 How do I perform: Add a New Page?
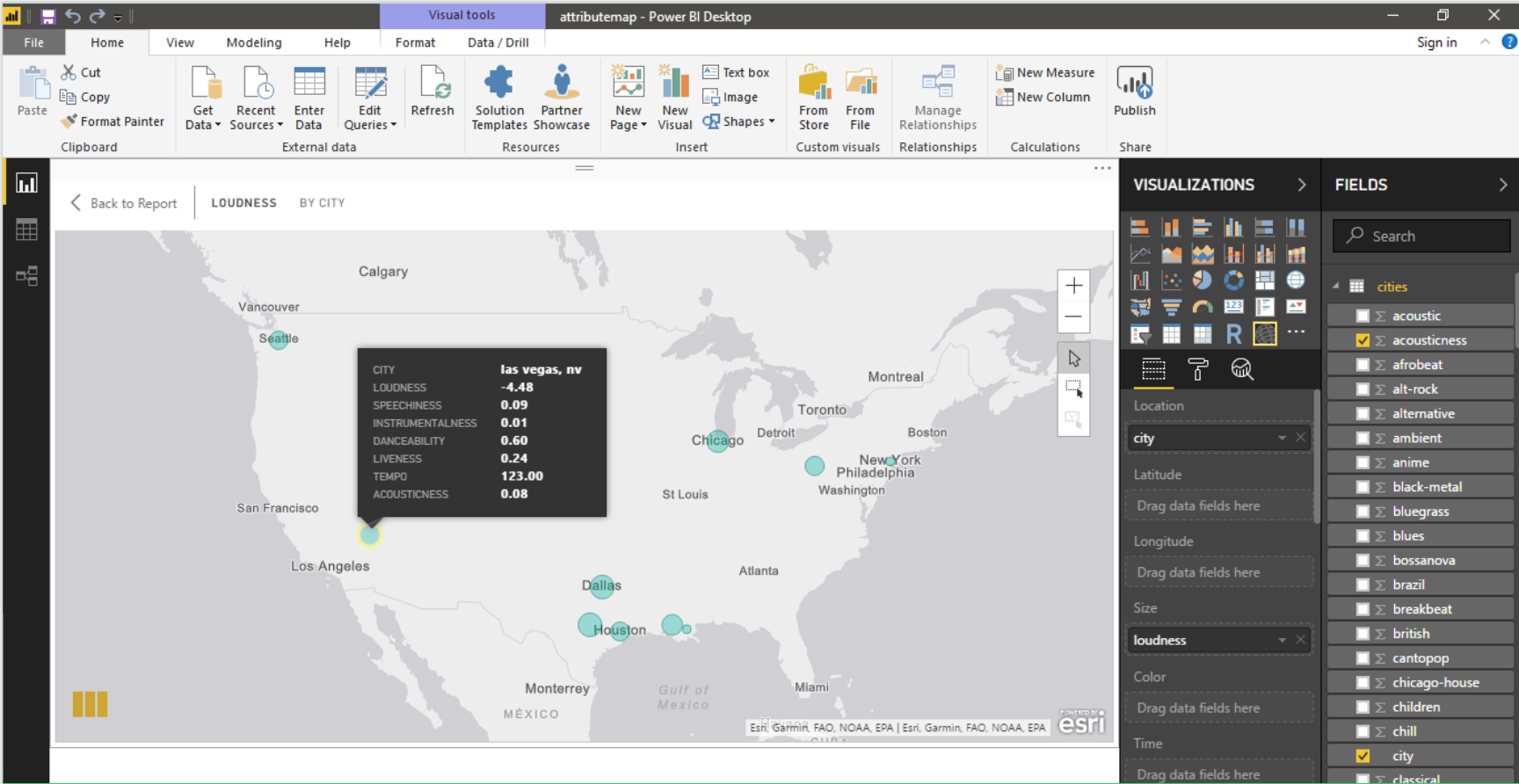click(629, 98)
